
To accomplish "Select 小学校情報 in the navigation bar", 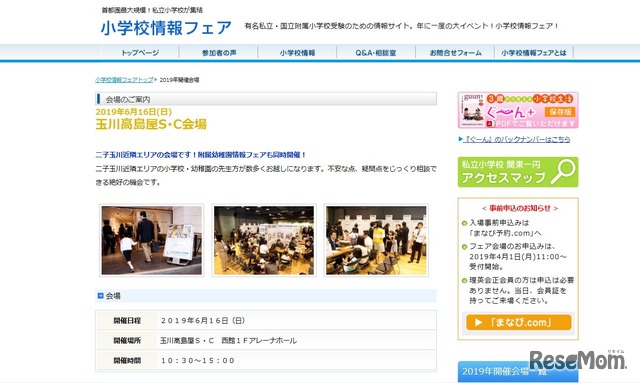I will click(x=298, y=53).
